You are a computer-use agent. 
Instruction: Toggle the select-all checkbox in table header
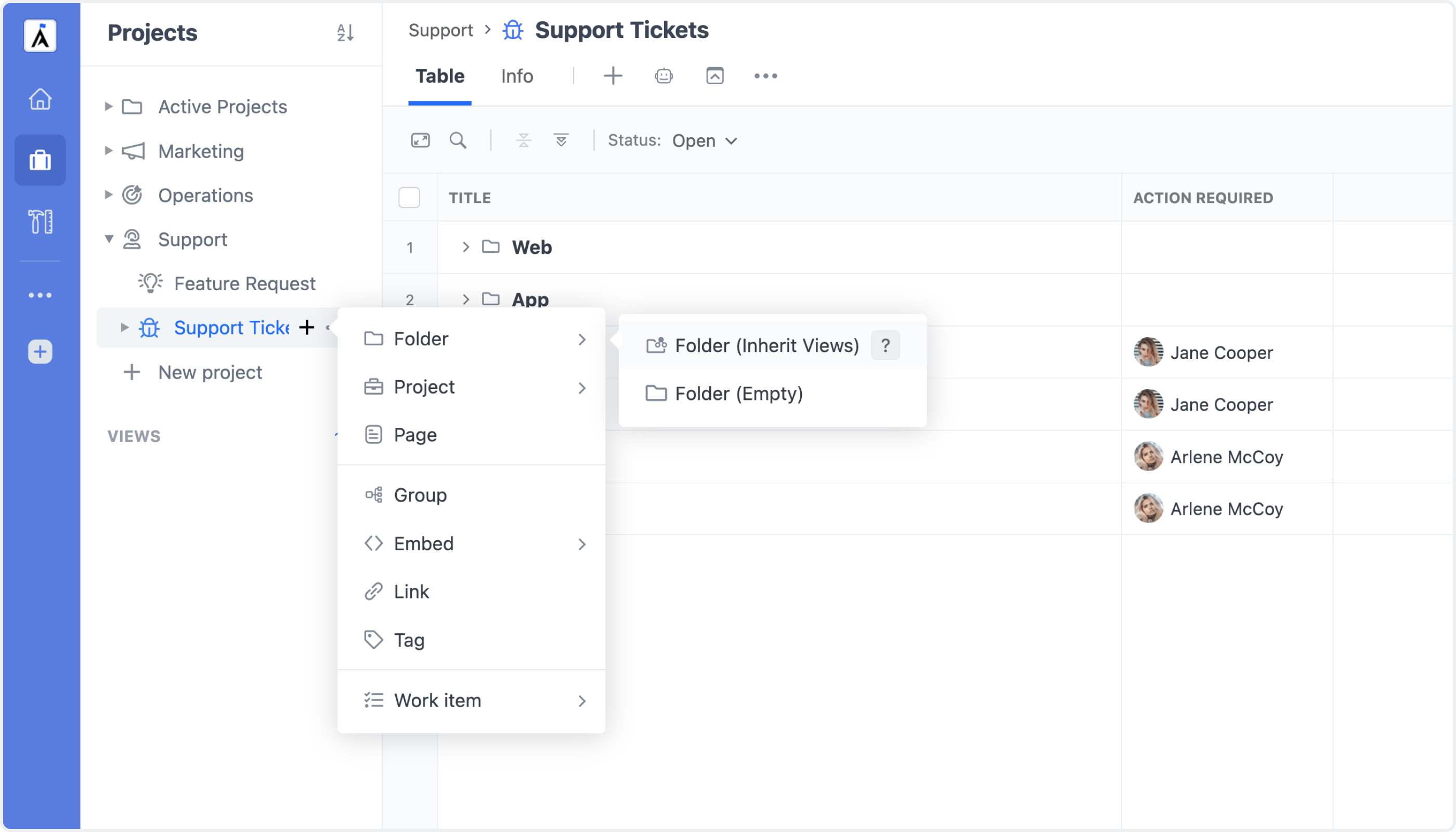[409, 198]
